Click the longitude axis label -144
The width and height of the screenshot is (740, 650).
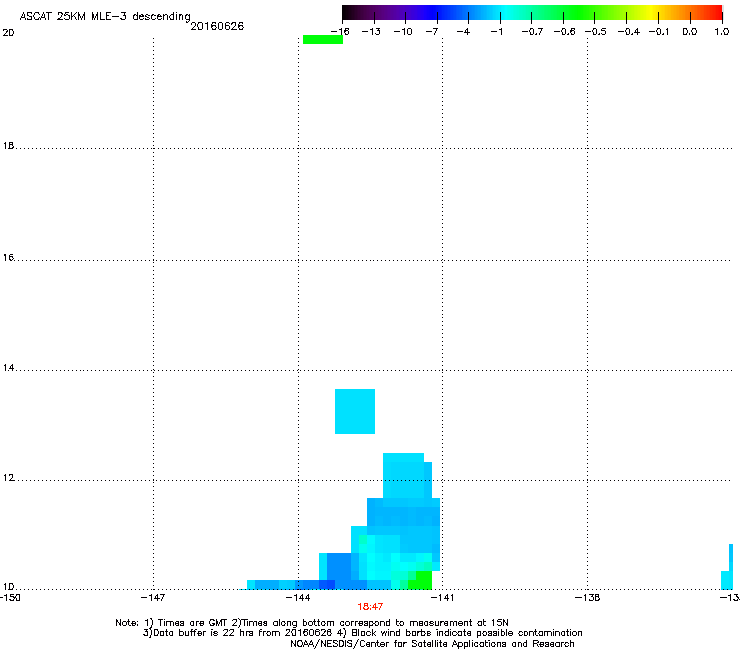coord(298,598)
